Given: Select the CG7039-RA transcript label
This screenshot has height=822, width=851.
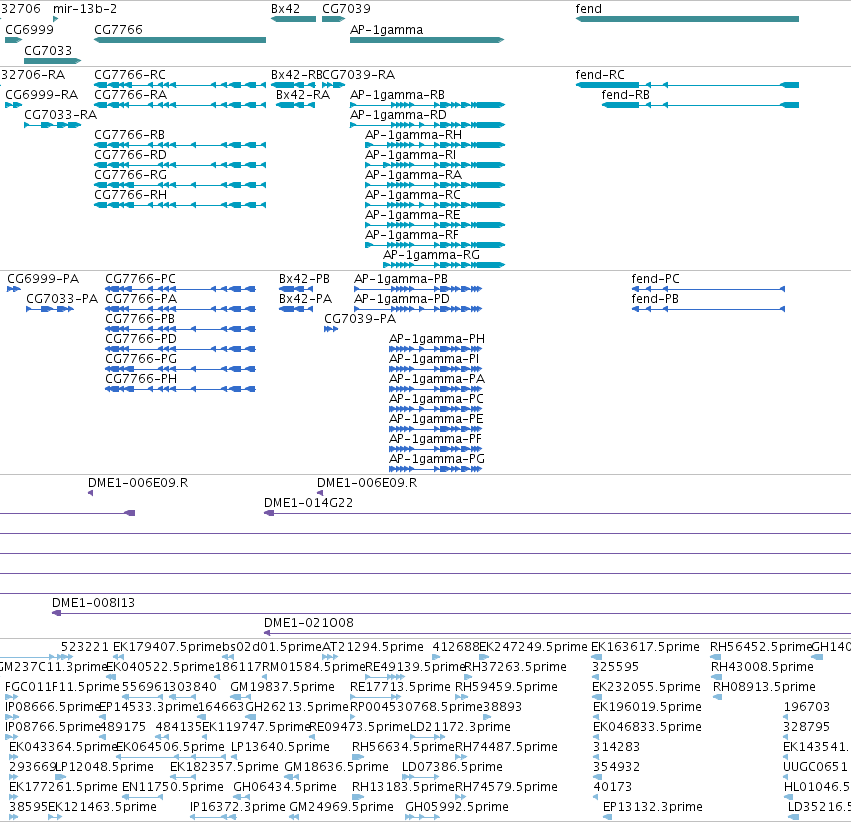Looking at the screenshot, I should click(358, 75).
